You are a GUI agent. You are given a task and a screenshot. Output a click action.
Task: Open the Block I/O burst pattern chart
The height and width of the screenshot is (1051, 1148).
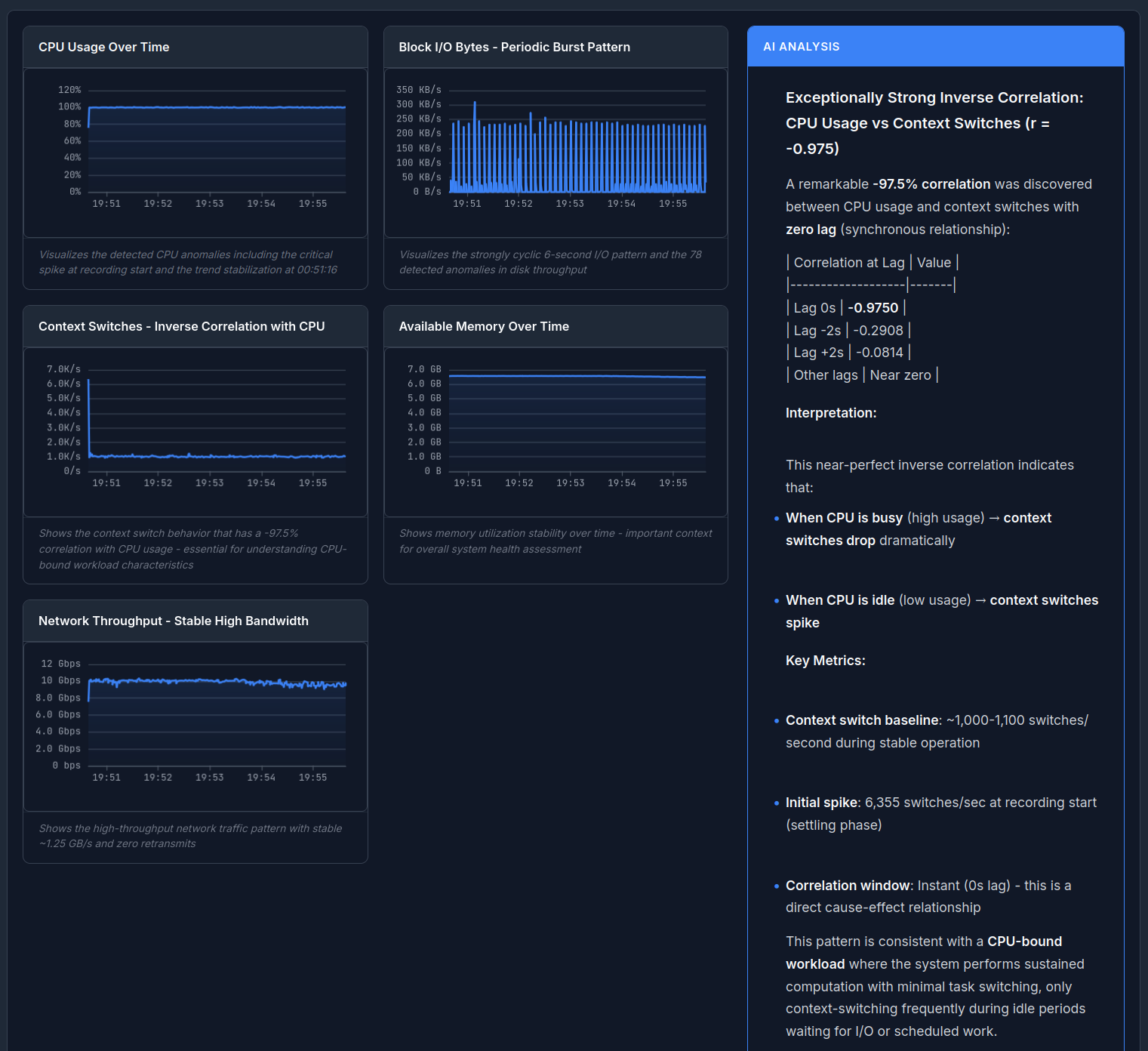pos(556,153)
